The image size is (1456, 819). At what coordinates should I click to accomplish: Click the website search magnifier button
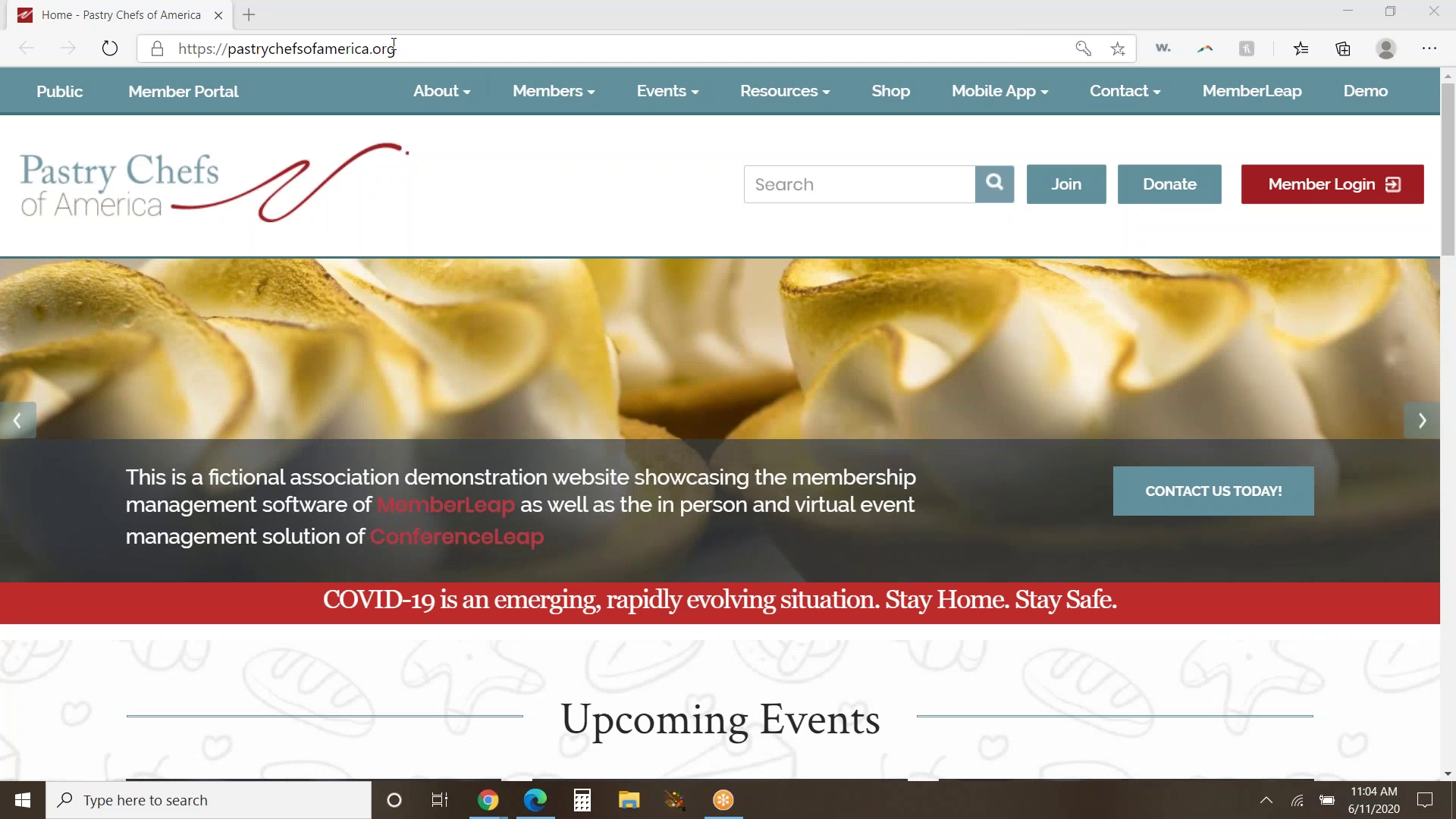(994, 184)
